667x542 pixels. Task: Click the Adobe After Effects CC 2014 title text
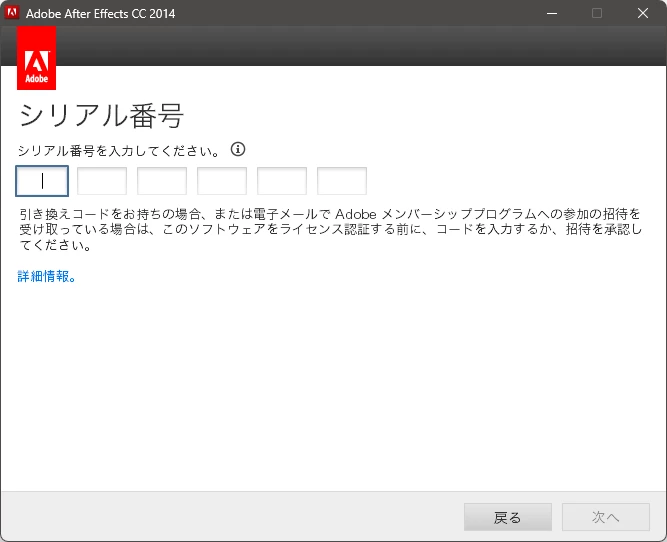coord(100,14)
